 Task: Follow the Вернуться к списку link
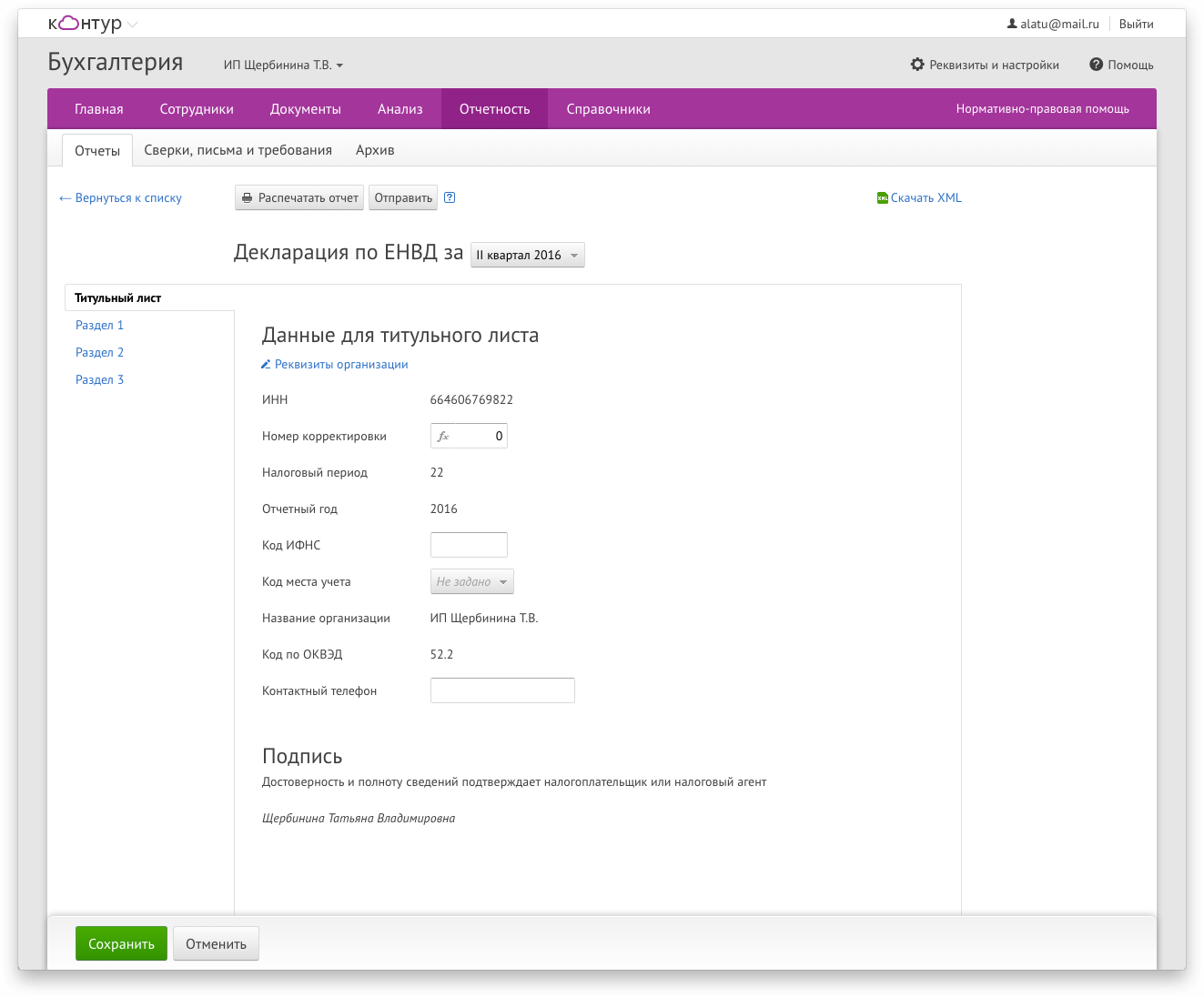[x=120, y=197]
